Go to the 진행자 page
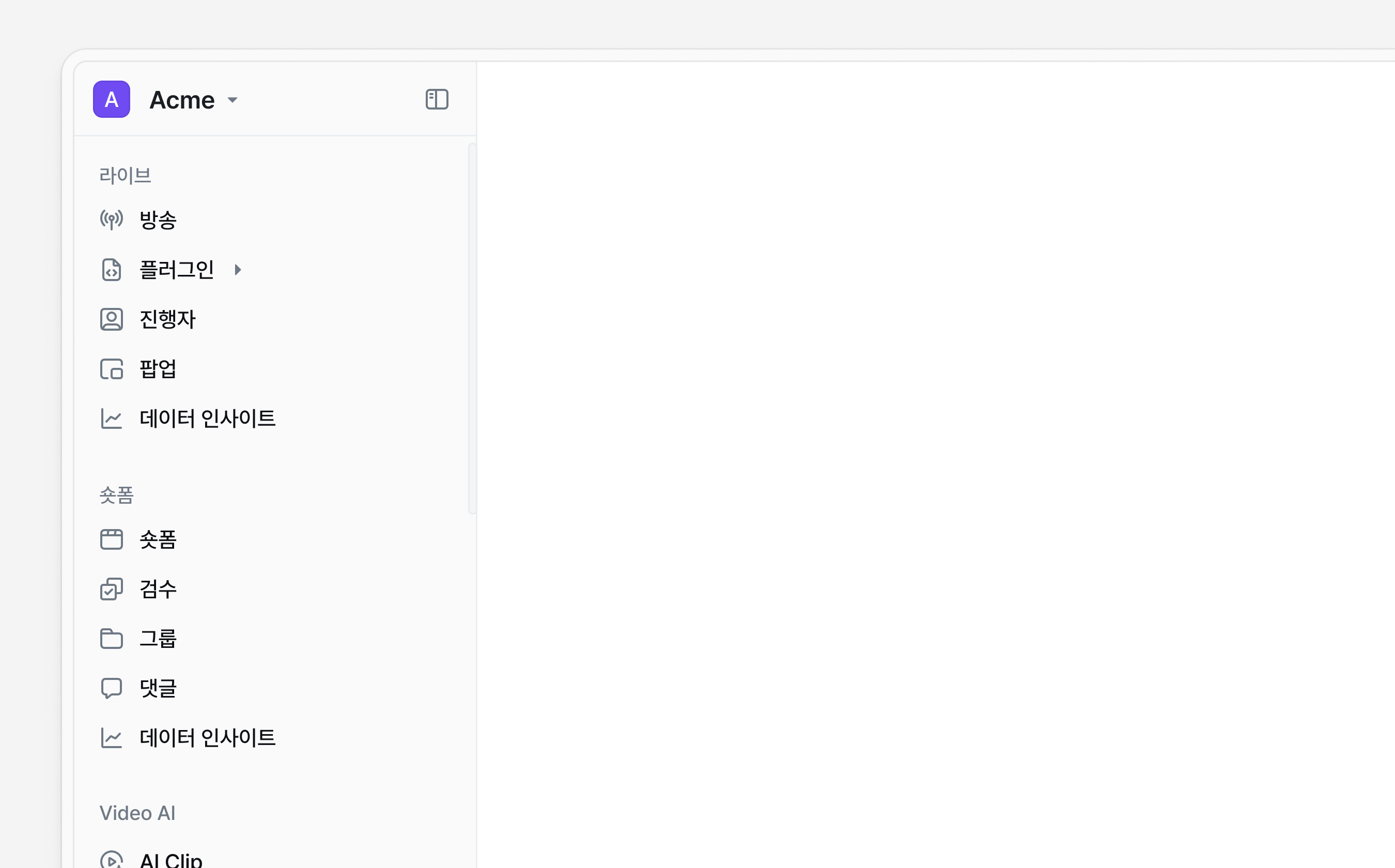 167,319
